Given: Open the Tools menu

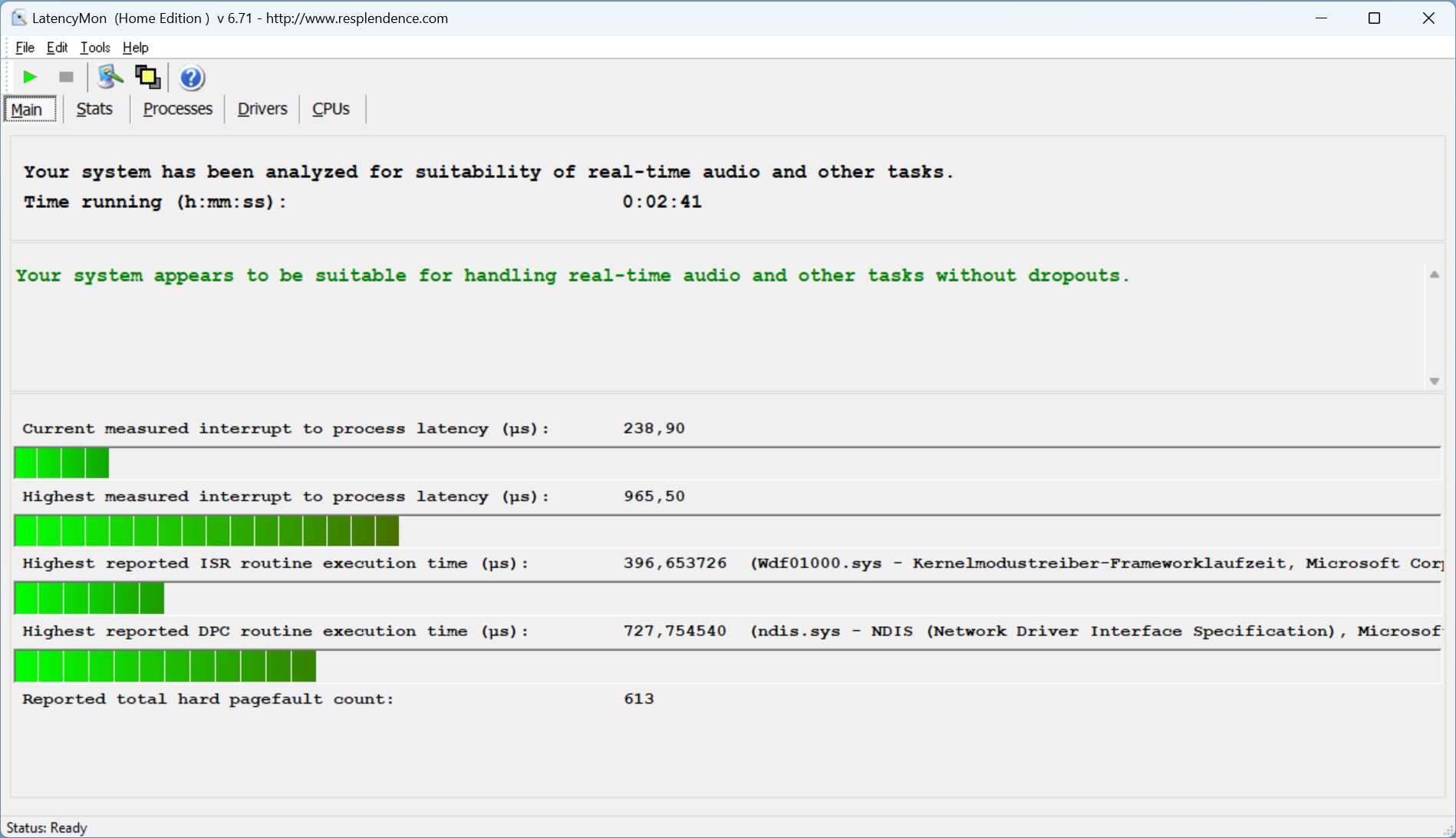Looking at the screenshot, I should click(95, 48).
